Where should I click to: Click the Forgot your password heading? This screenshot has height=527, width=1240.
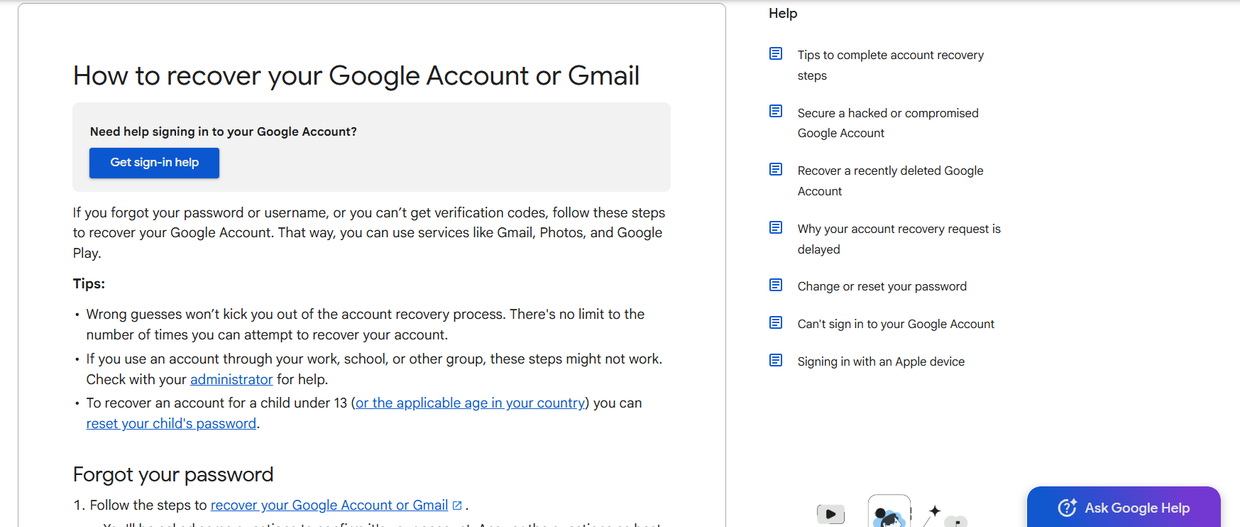tap(173, 474)
